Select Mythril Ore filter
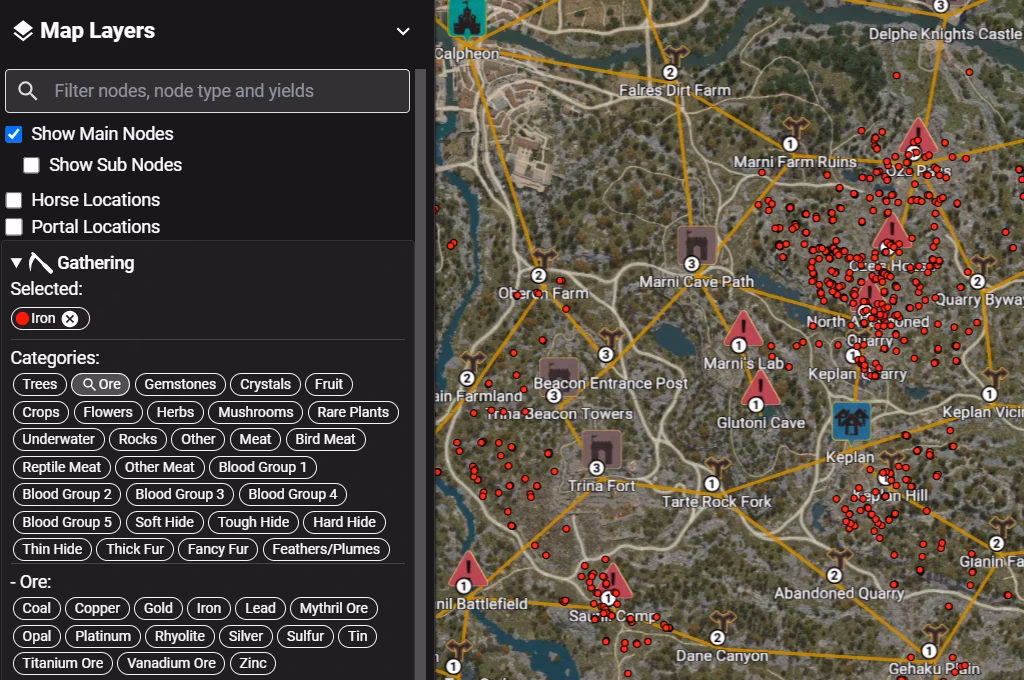 [x=334, y=608]
